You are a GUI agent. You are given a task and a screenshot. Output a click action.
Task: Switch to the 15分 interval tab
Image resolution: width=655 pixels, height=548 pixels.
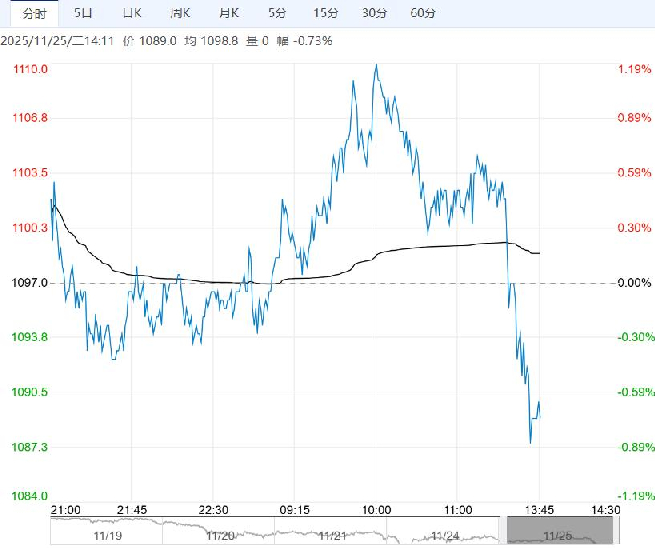[325, 13]
